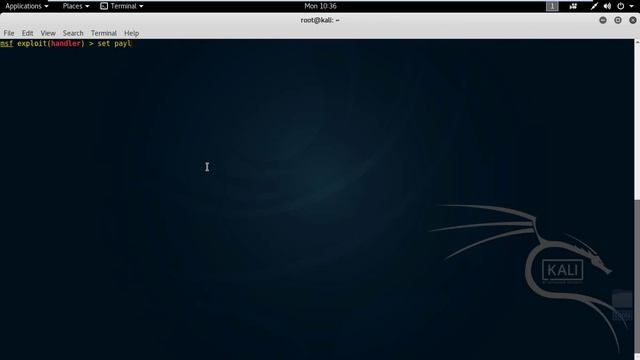Open the power icon in system tray
The width and height of the screenshot is (640, 360).
620,6
